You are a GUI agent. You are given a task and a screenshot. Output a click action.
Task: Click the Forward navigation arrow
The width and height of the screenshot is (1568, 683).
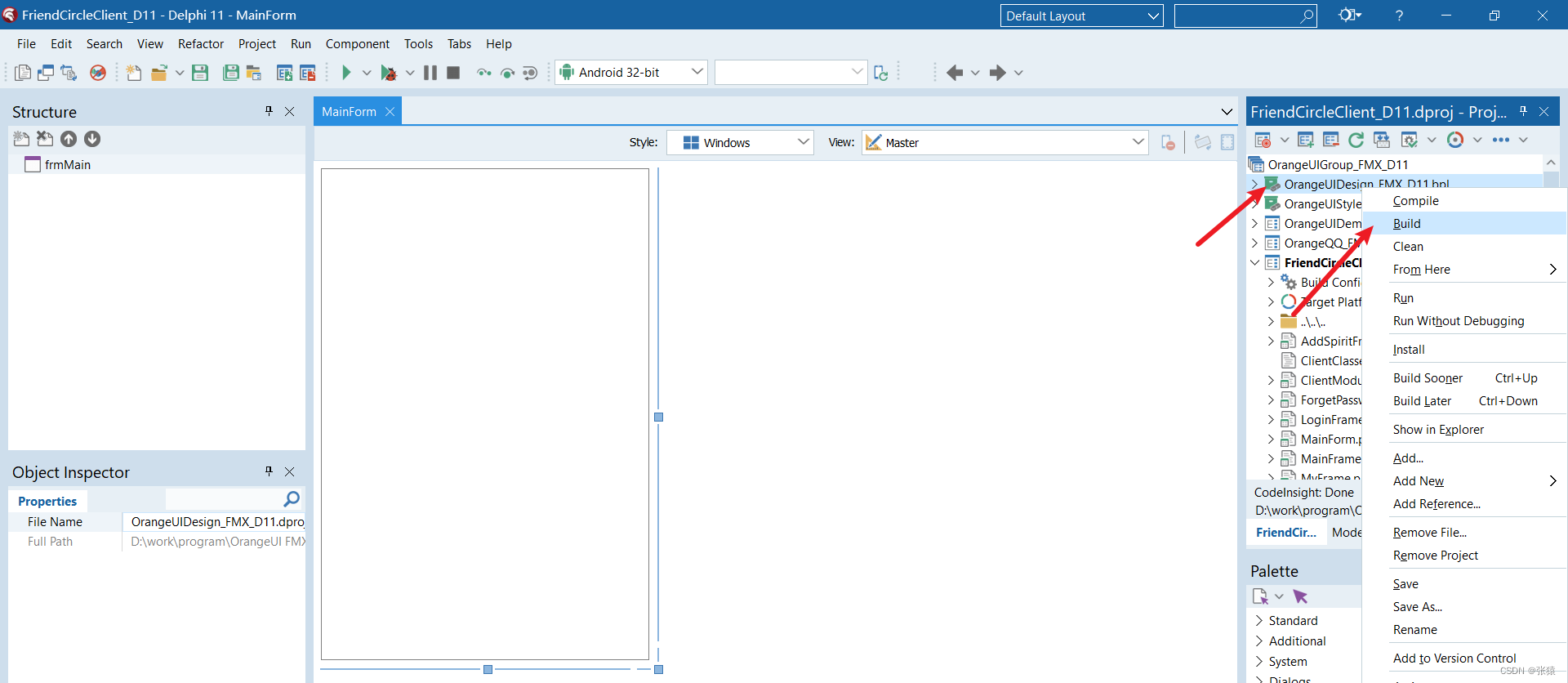(997, 73)
